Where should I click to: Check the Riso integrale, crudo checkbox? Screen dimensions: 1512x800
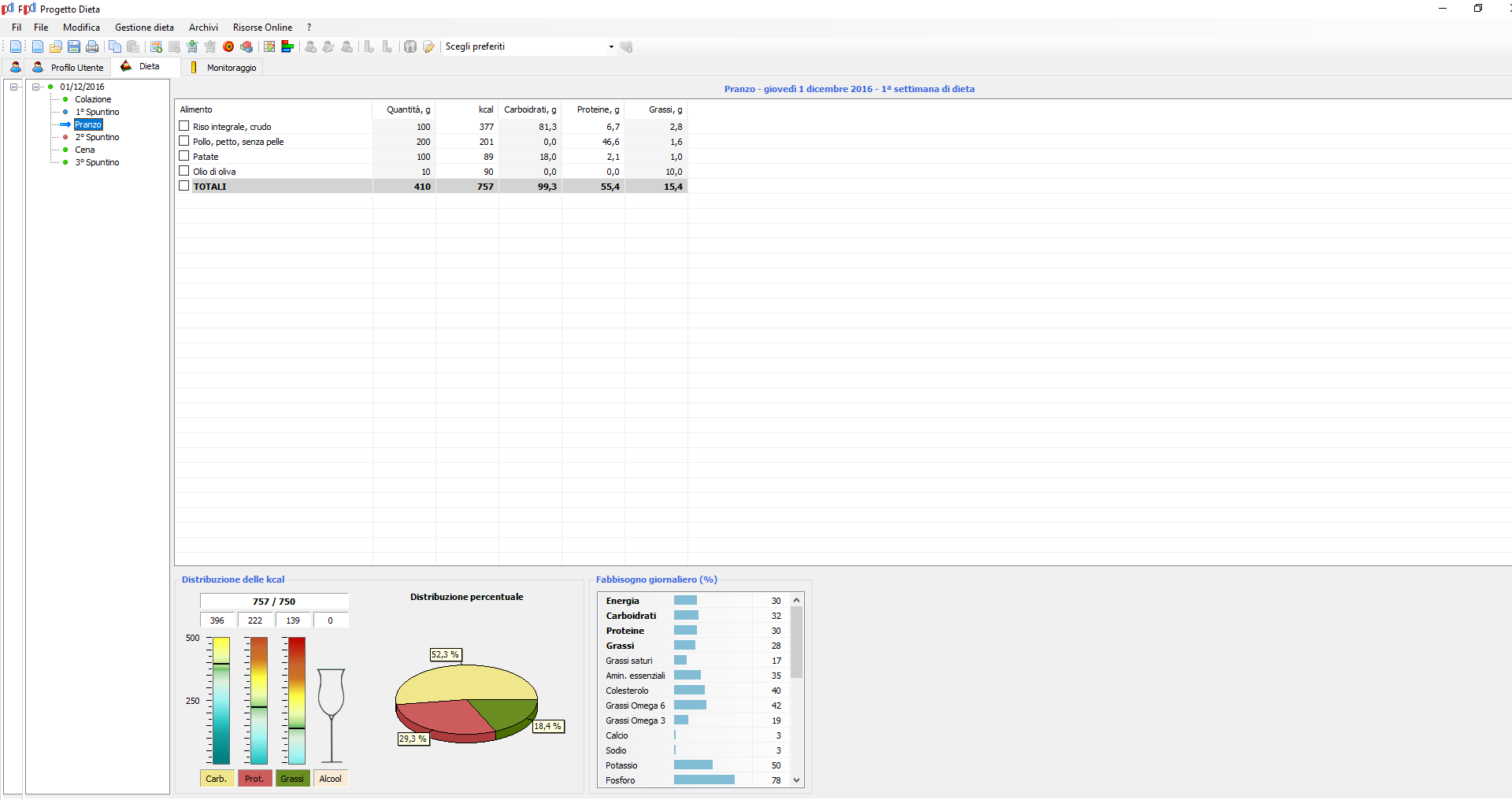coord(184,126)
